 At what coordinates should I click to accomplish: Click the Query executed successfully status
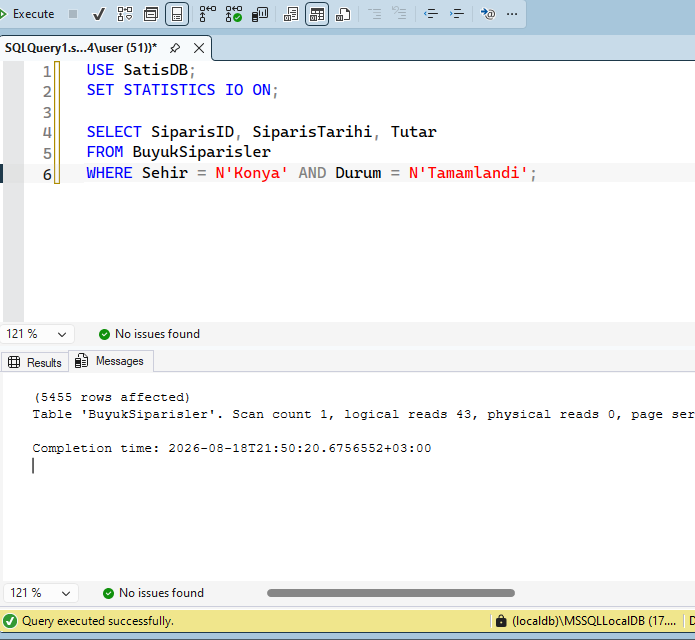point(98,621)
